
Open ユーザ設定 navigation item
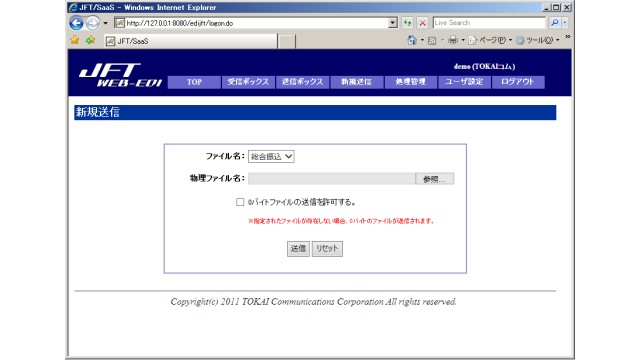click(464, 82)
